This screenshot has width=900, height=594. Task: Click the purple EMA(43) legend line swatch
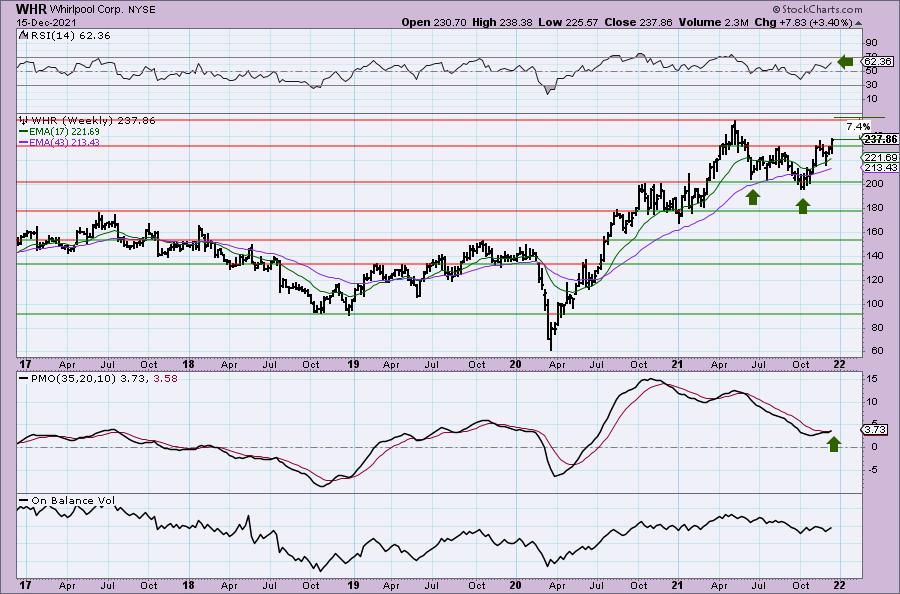pos(24,142)
